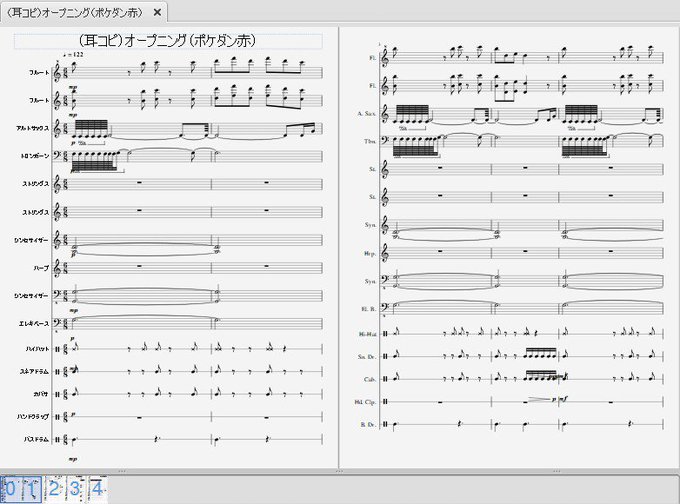Click the カバサ instrument label
Image resolution: width=680 pixels, height=504 pixels.
[x=42, y=394]
